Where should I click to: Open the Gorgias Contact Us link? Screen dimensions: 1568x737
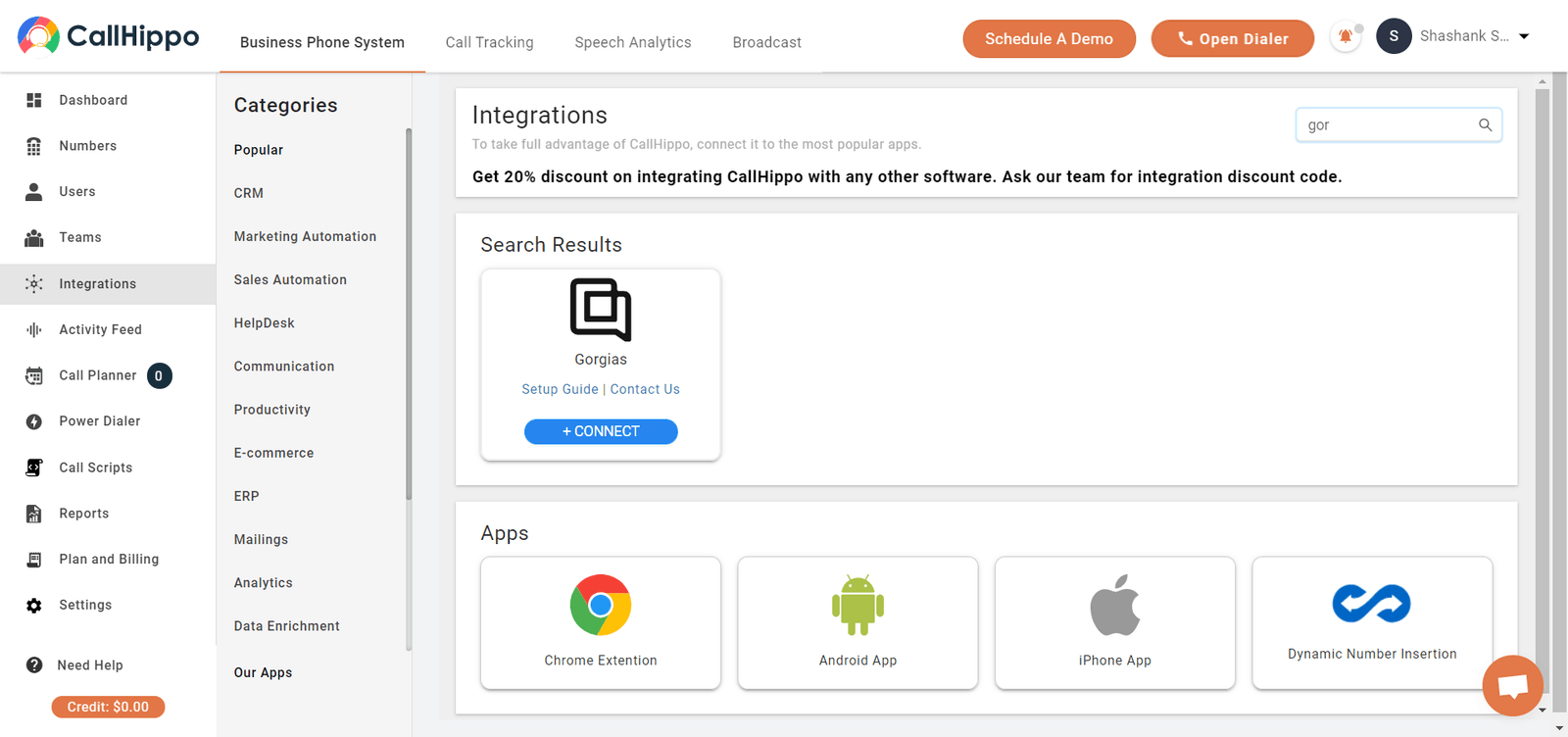[x=645, y=389]
